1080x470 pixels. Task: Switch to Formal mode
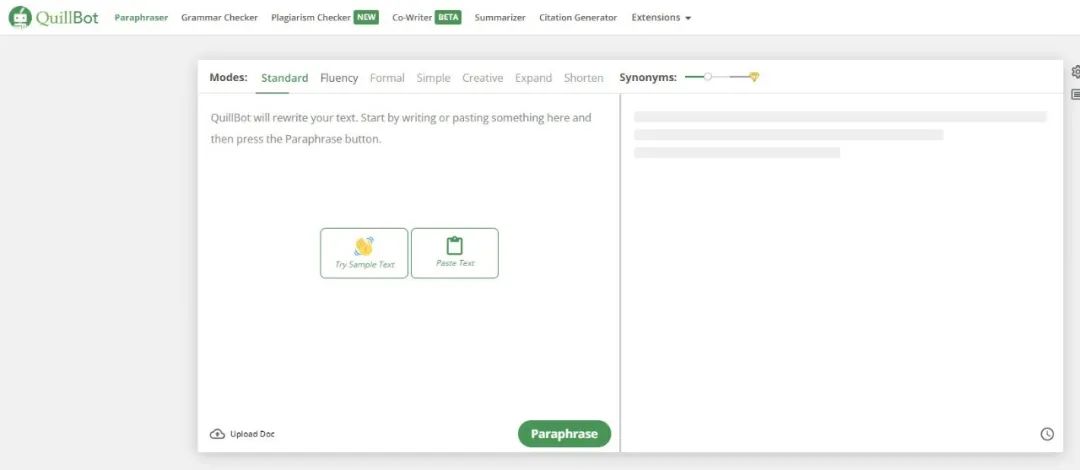[x=387, y=78]
